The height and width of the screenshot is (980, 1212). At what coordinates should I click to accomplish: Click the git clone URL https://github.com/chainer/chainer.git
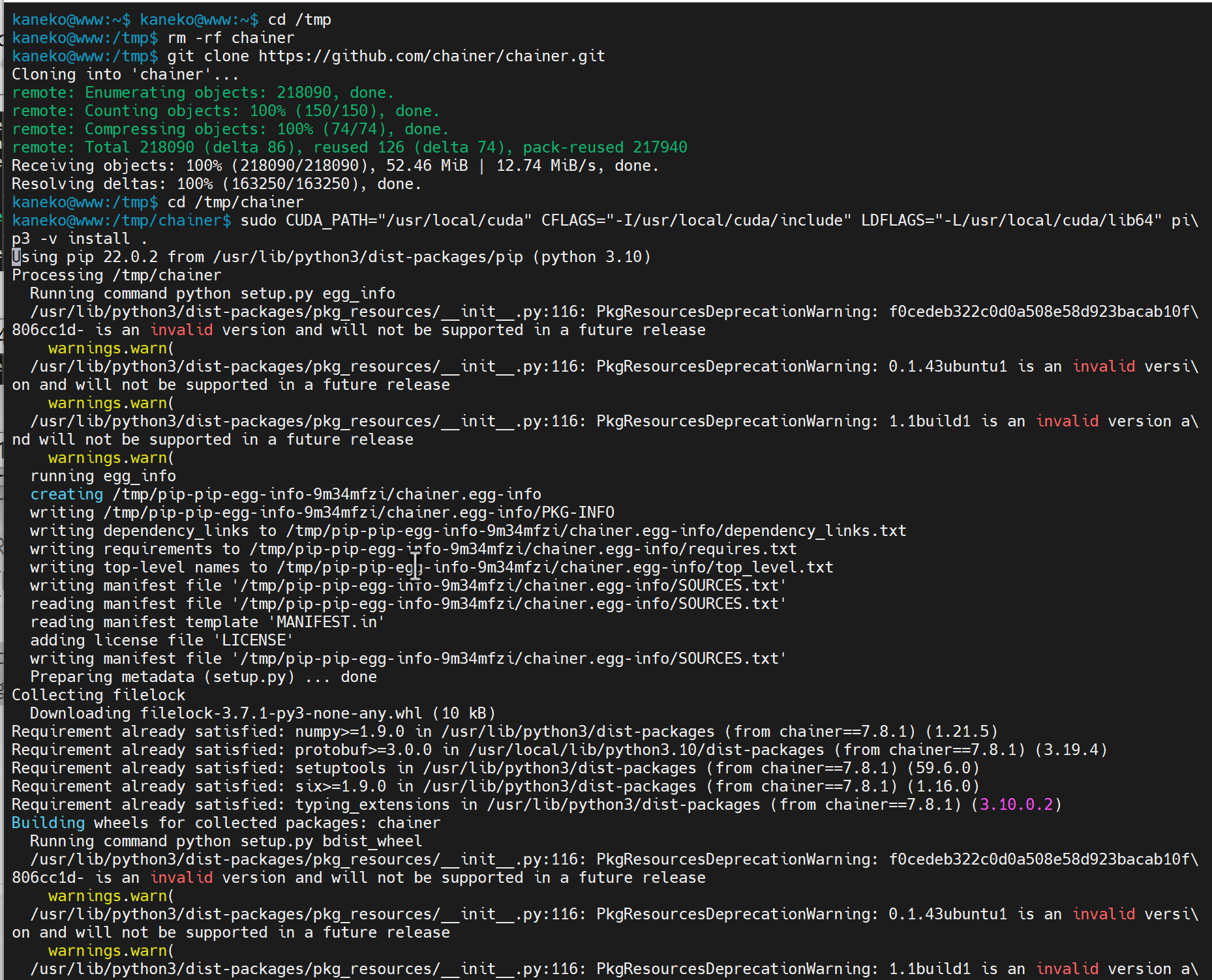point(432,56)
